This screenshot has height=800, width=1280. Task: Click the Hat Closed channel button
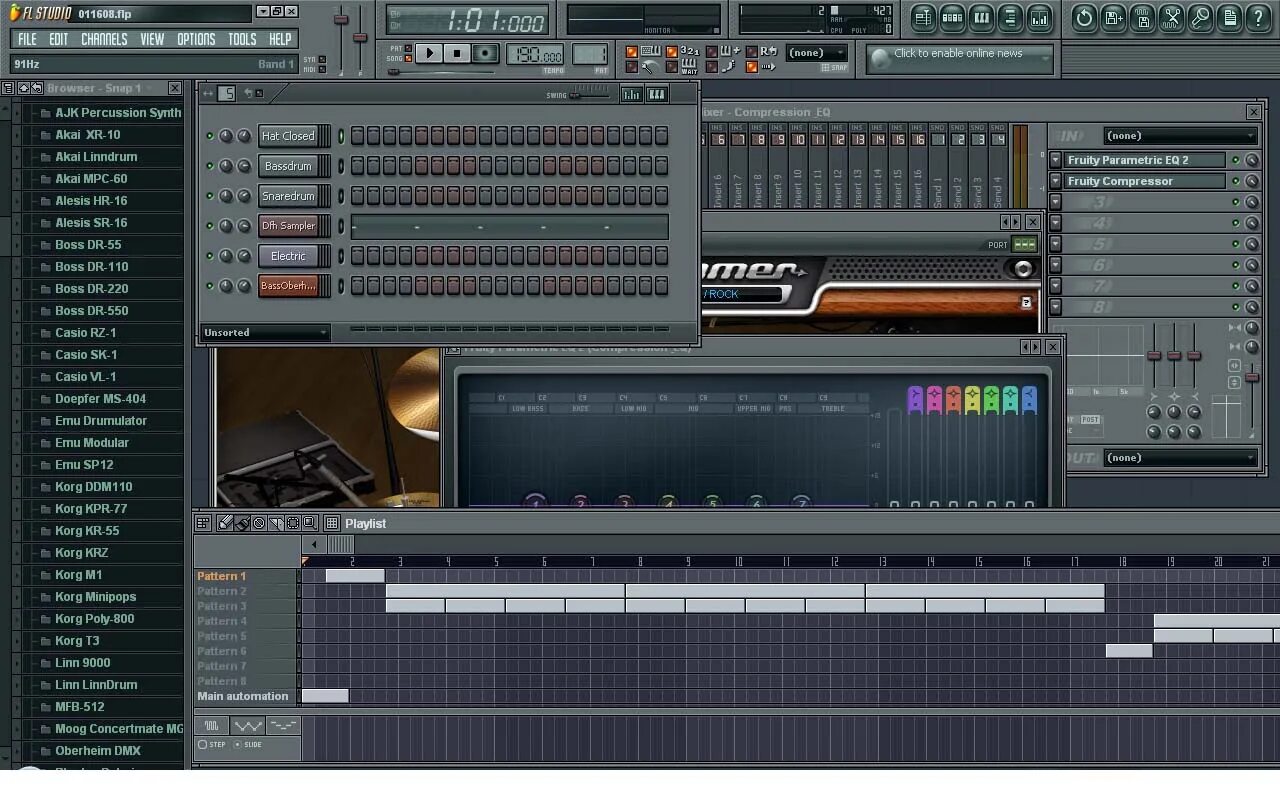point(288,136)
